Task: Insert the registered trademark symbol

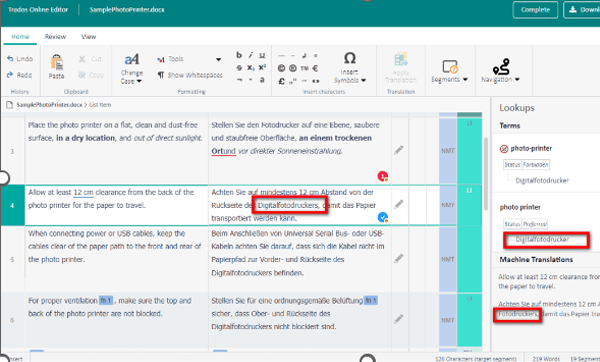Action: 293,68
